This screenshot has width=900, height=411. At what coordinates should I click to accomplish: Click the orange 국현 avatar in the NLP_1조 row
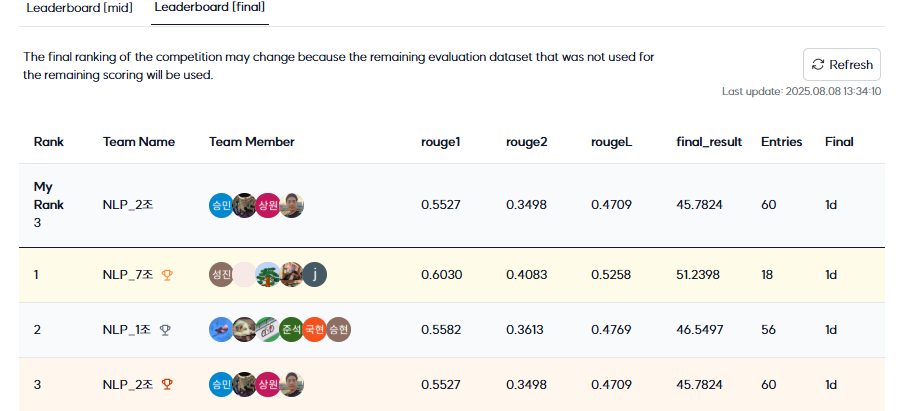[x=315, y=329]
